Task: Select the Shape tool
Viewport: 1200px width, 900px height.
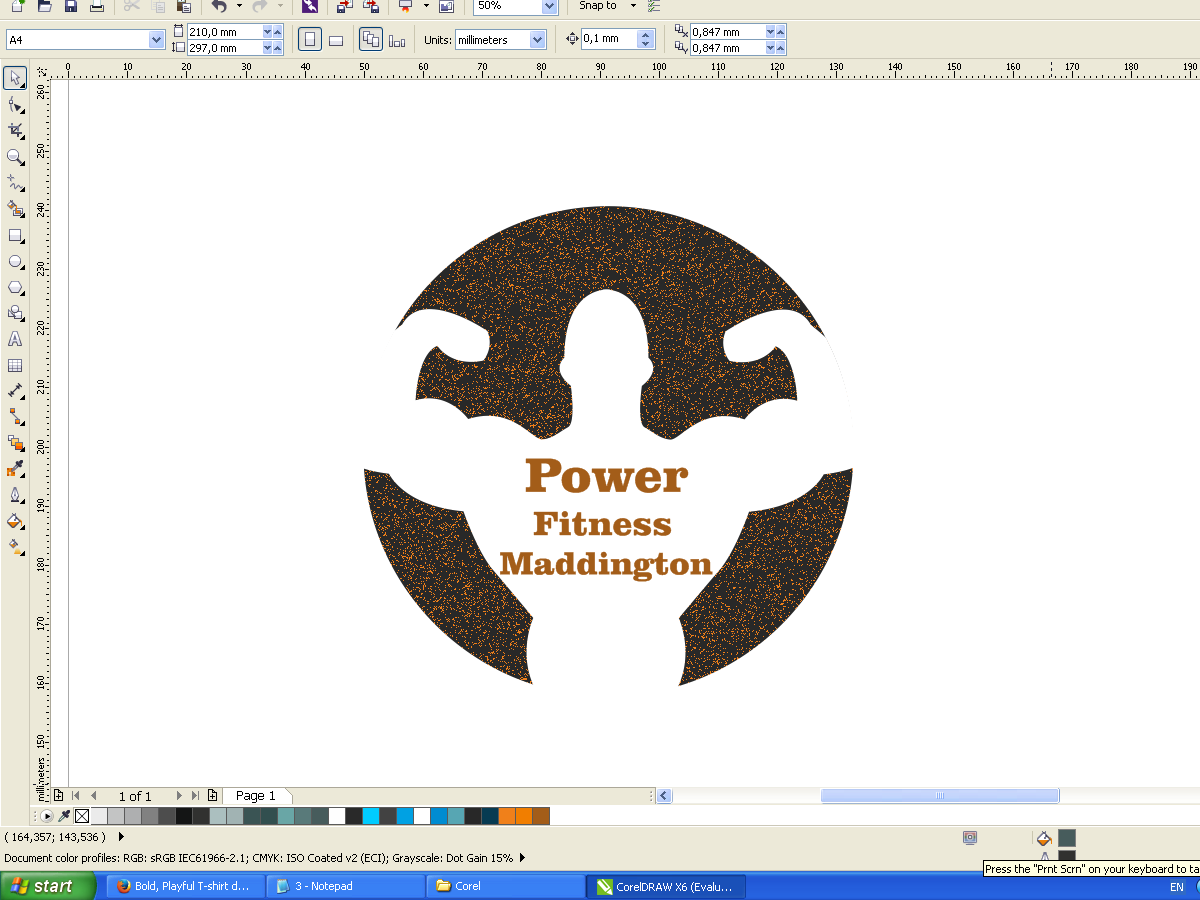Action: [x=14, y=104]
